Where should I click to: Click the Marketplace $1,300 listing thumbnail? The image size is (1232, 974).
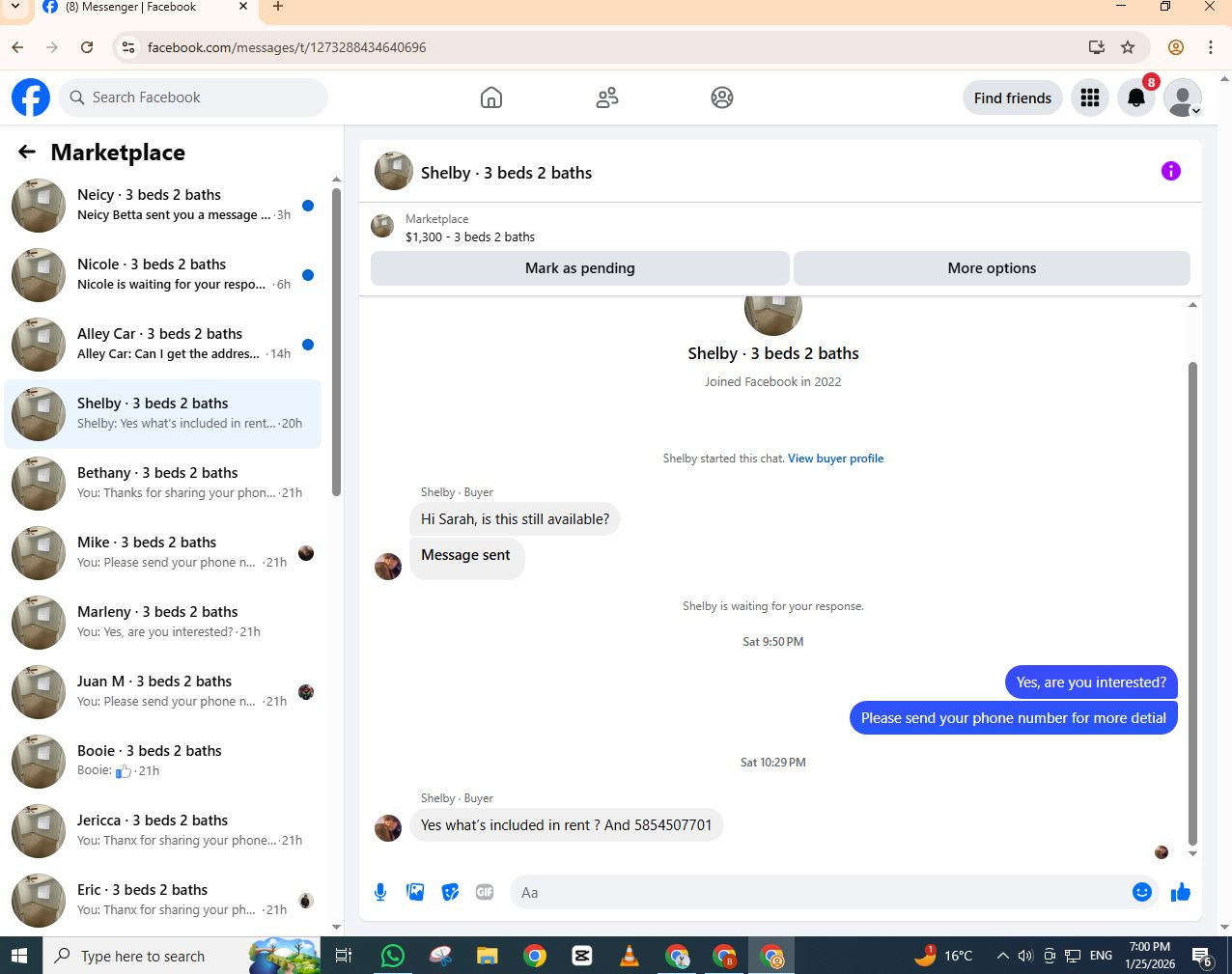click(x=382, y=227)
